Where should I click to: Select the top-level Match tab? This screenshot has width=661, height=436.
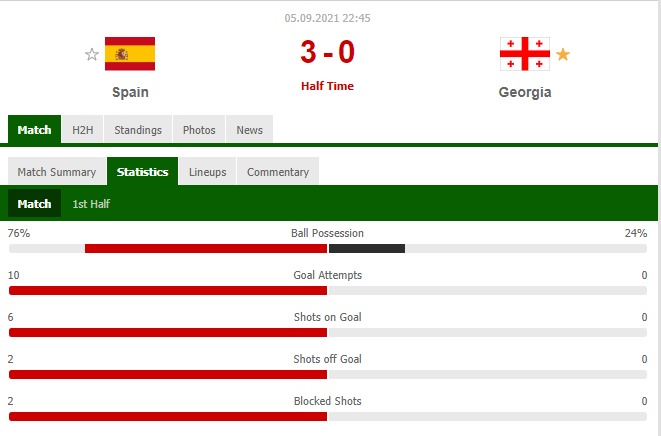point(34,130)
